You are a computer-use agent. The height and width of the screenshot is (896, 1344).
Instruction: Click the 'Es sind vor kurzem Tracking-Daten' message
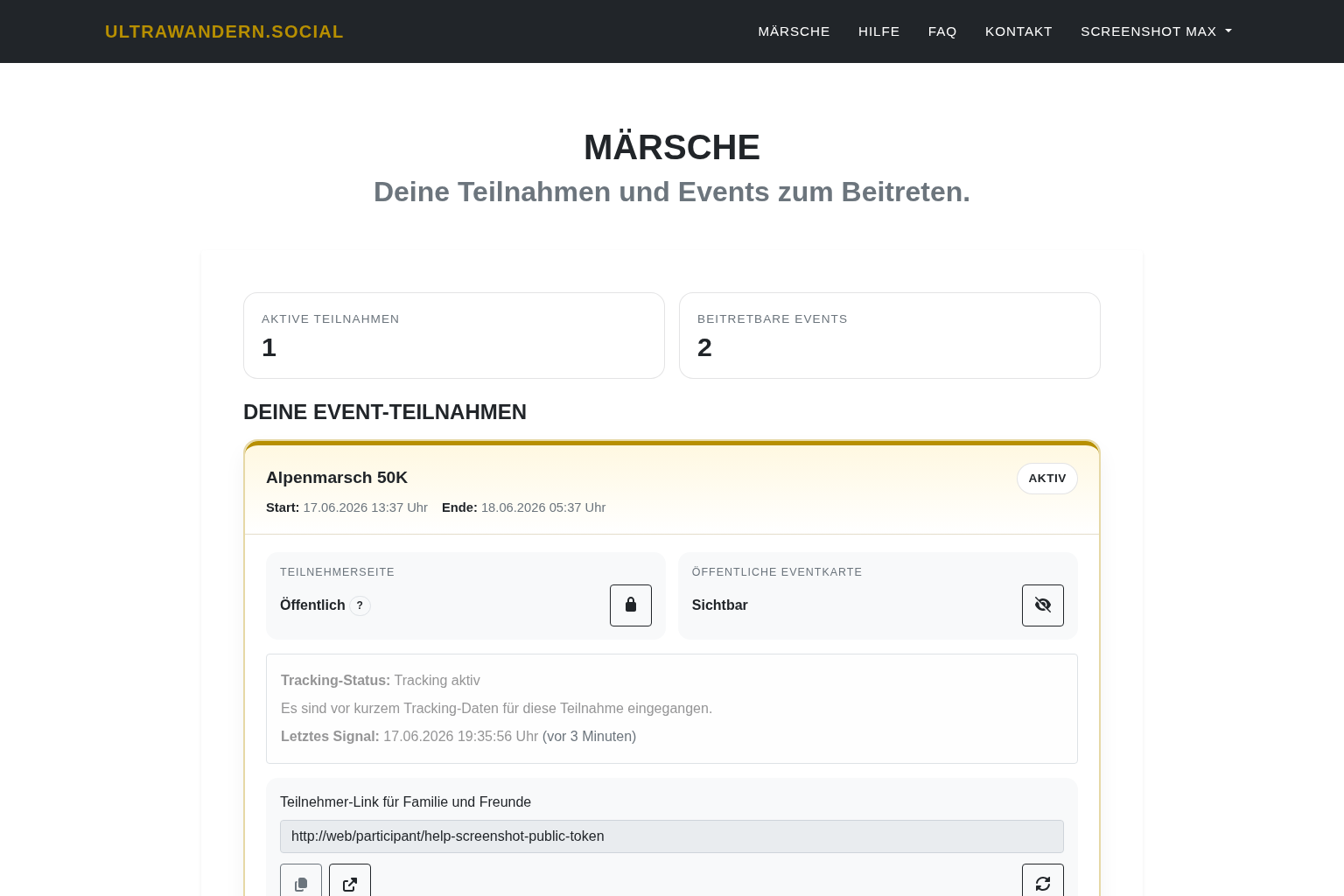tap(496, 709)
